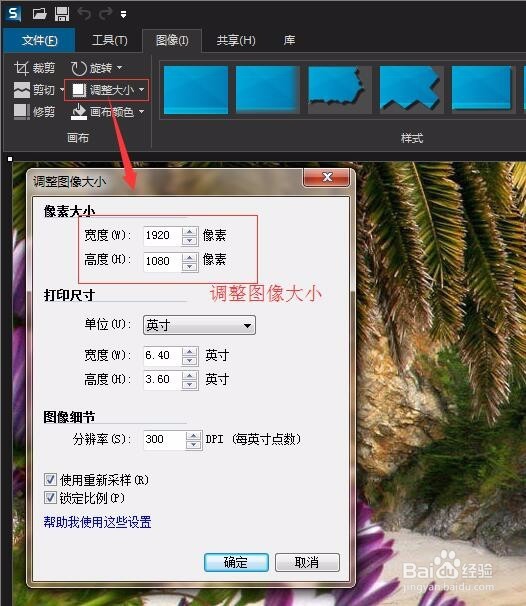This screenshot has width=526, height=606.
Task: Decrease pixel width with down arrow
Action: [189, 240]
